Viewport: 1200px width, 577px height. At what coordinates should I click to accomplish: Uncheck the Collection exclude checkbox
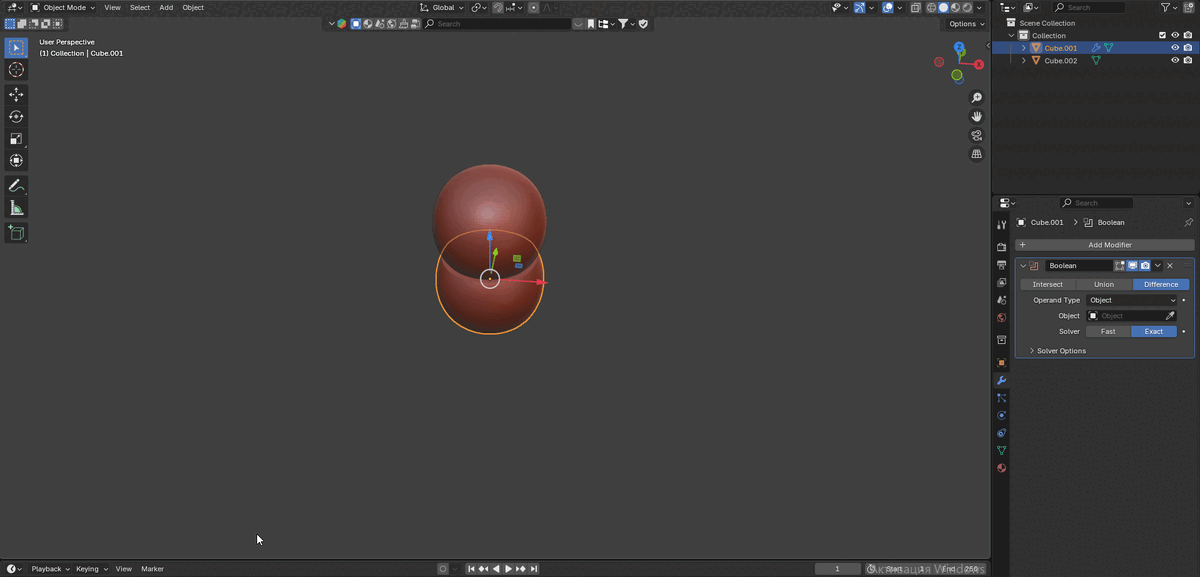[x=1162, y=35]
